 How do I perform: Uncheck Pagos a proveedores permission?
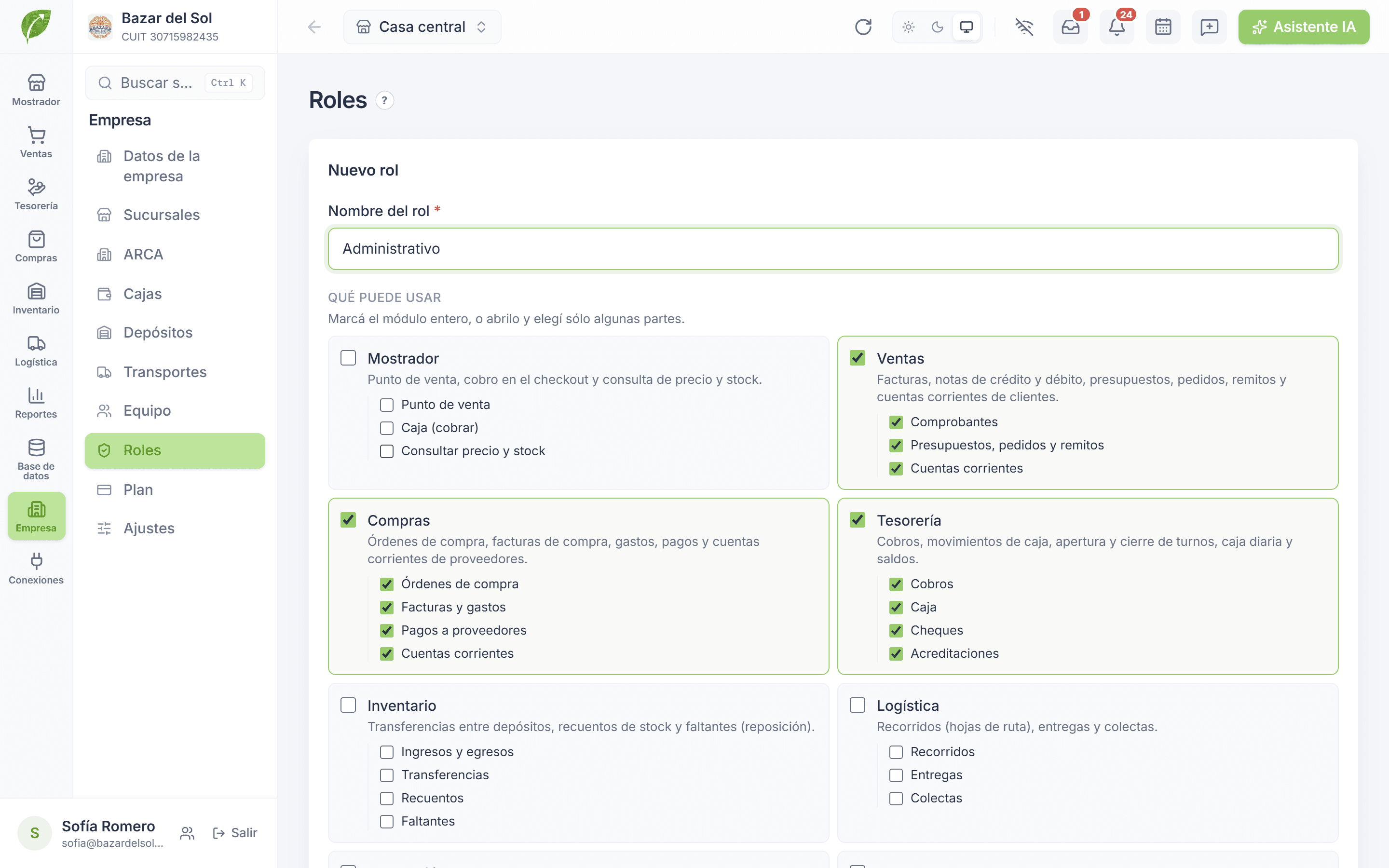pos(387,630)
